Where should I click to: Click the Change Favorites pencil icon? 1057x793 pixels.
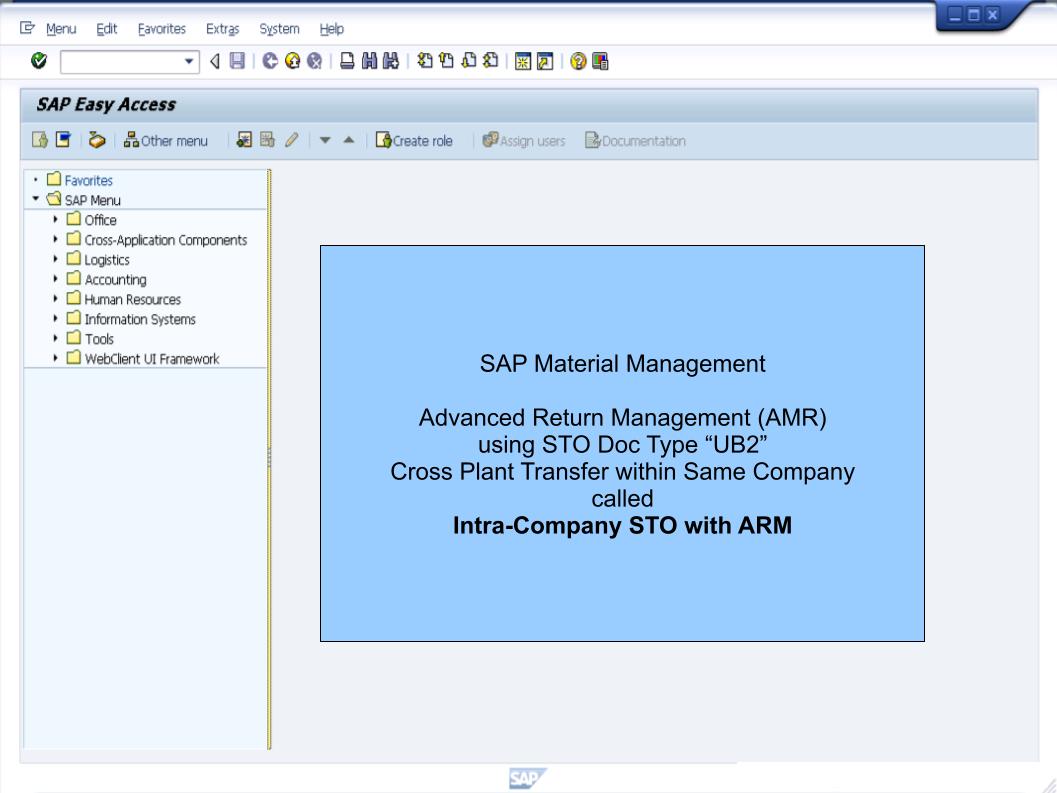tap(291, 140)
